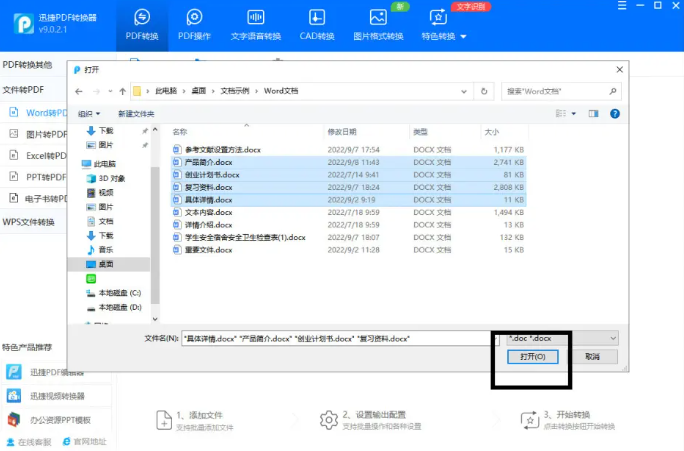Screen dimensions: 684x451
Task: Select 文本内容.docx file
Action: click(348, 212)
